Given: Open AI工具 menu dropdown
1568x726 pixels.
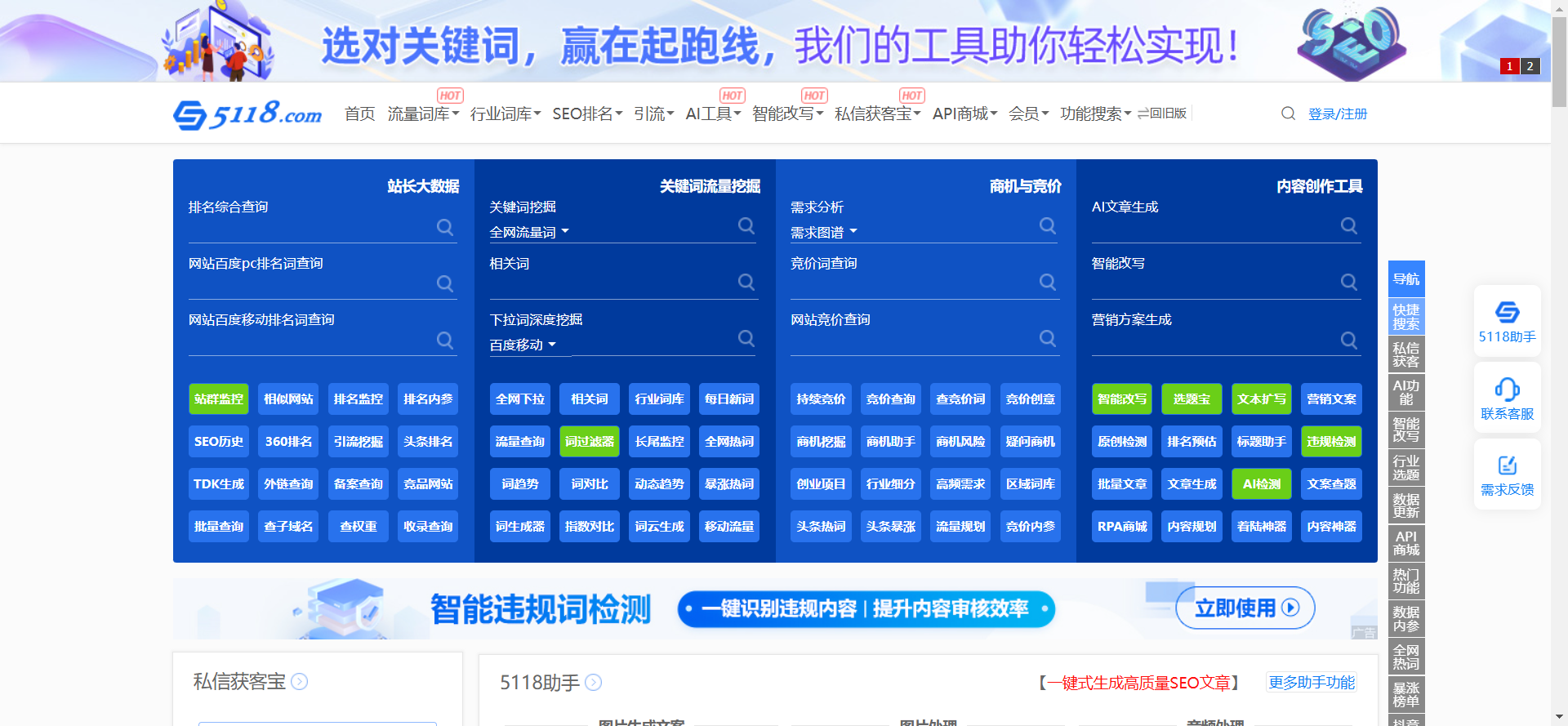Looking at the screenshot, I should [713, 114].
